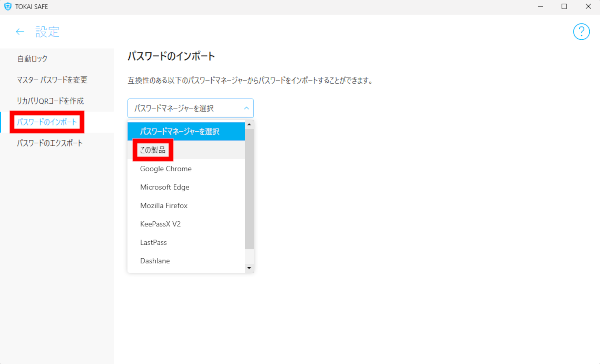Open the help question mark icon
The image size is (600, 364).
[581, 32]
